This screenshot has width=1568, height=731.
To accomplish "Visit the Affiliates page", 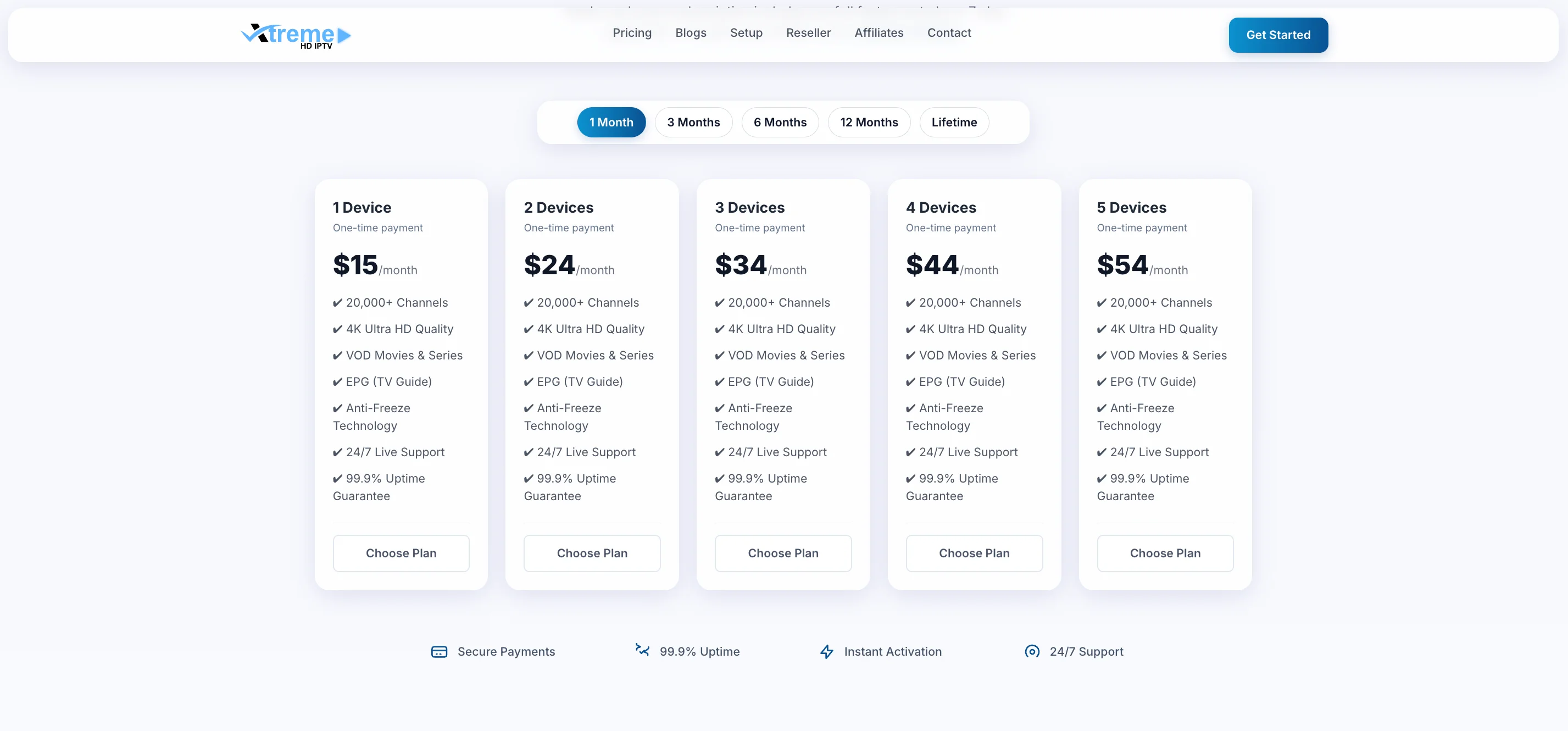I will click(878, 33).
